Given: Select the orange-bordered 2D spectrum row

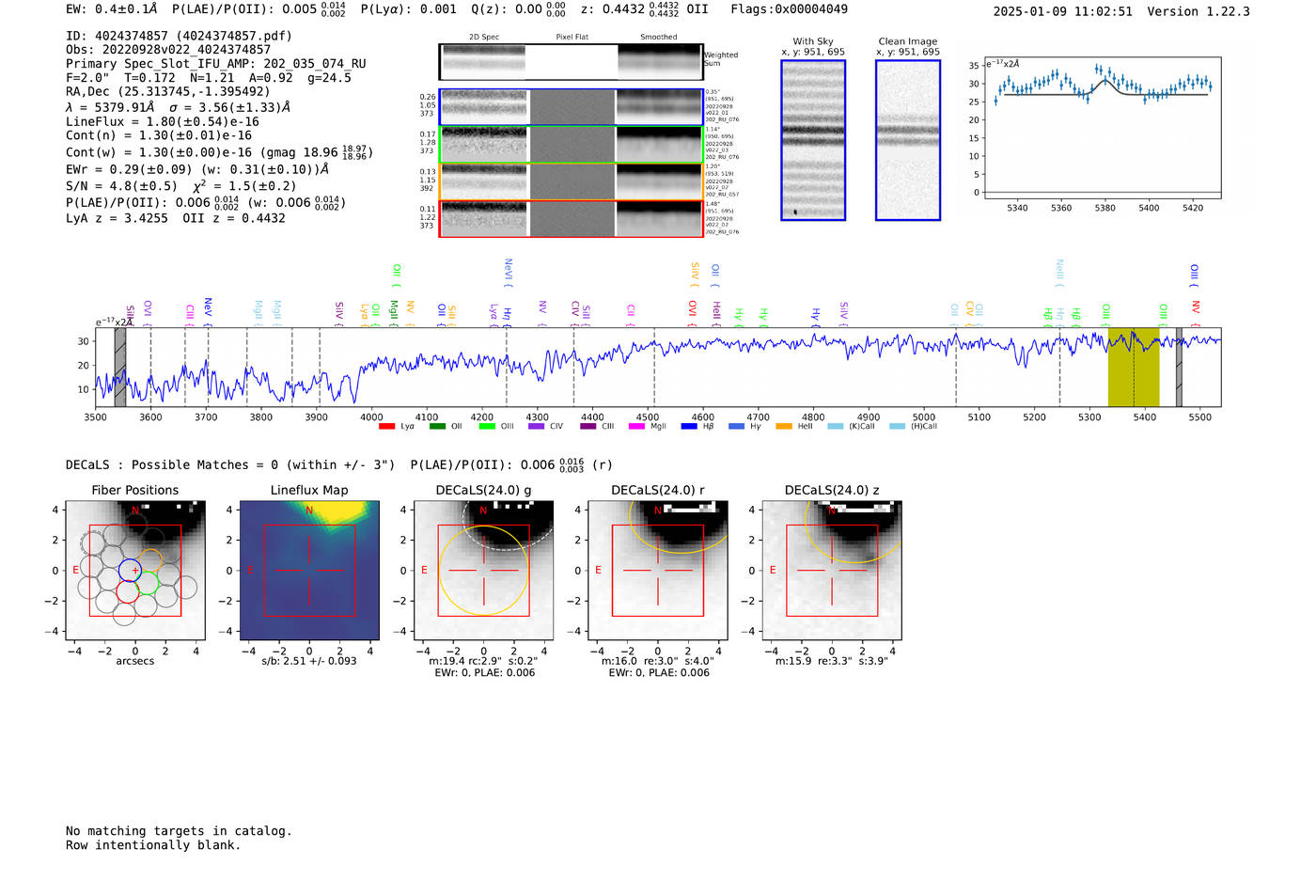Looking at the screenshot, I should pyautogui.click(x=572, y=181).
